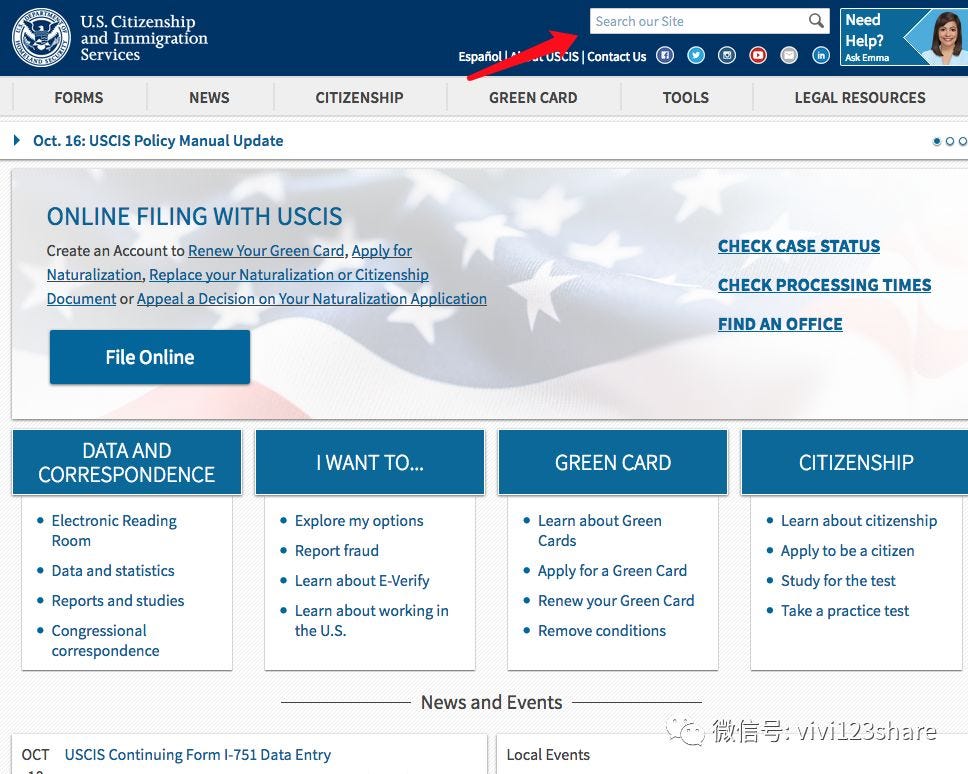Open the FORMS menu
This screenshot has width=968, height=774.
coord(78,98)
